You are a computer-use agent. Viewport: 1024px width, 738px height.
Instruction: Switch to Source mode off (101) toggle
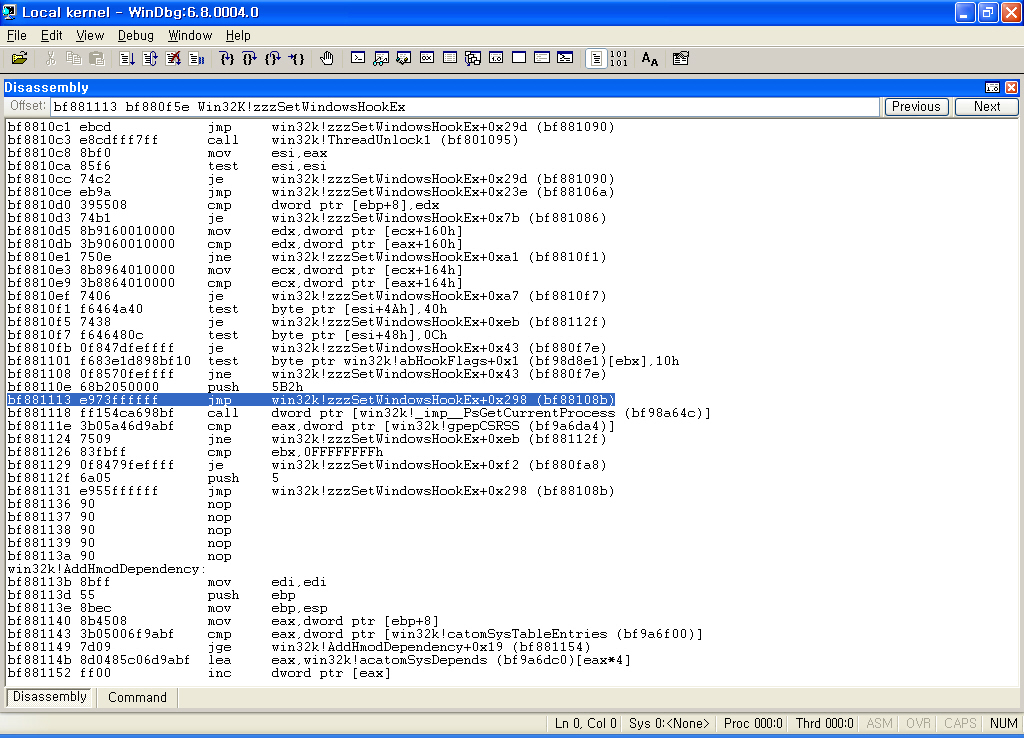pyautogui.click(x=618, y=59)
